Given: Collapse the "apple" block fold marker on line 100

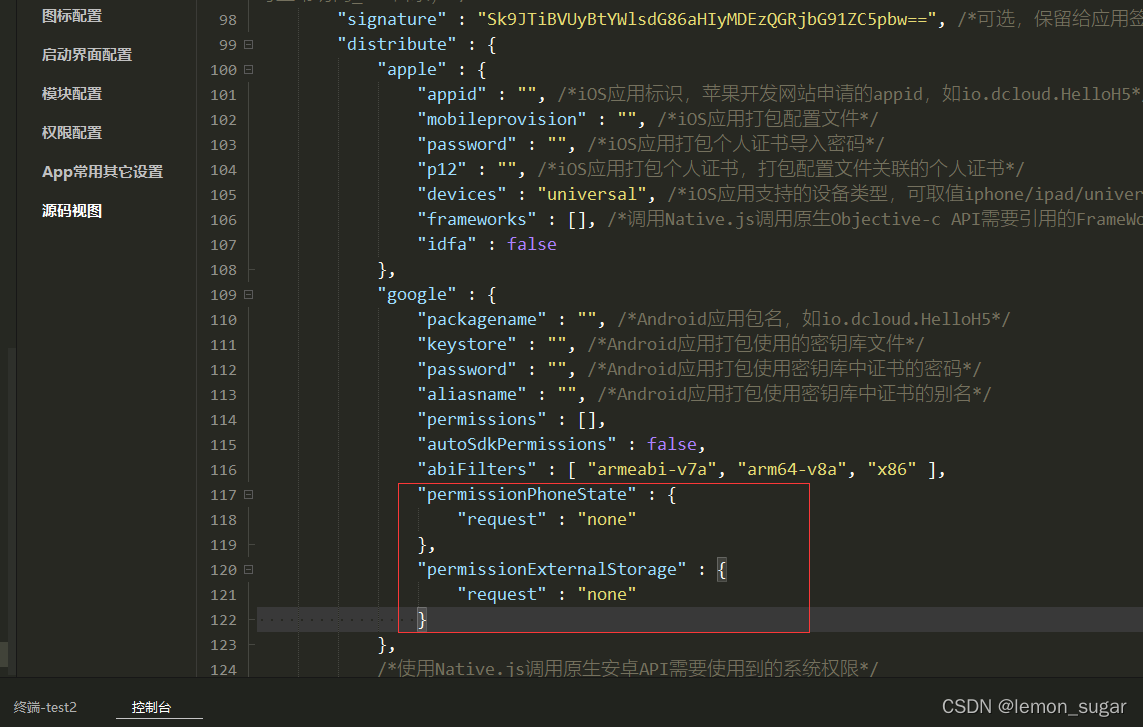Looking at the screenshot, I should [249, 69].
